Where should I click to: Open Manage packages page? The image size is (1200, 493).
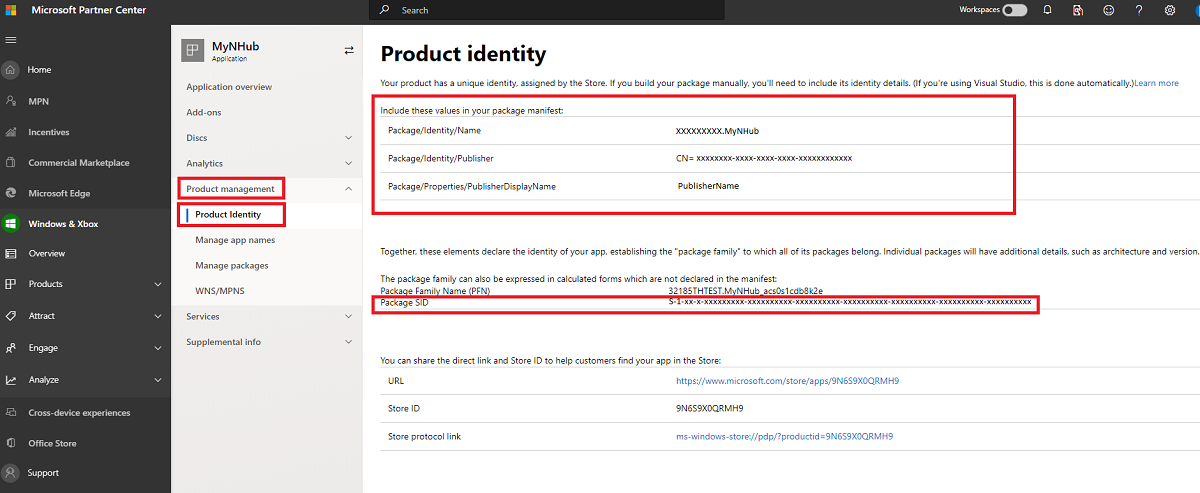(232, 265)
